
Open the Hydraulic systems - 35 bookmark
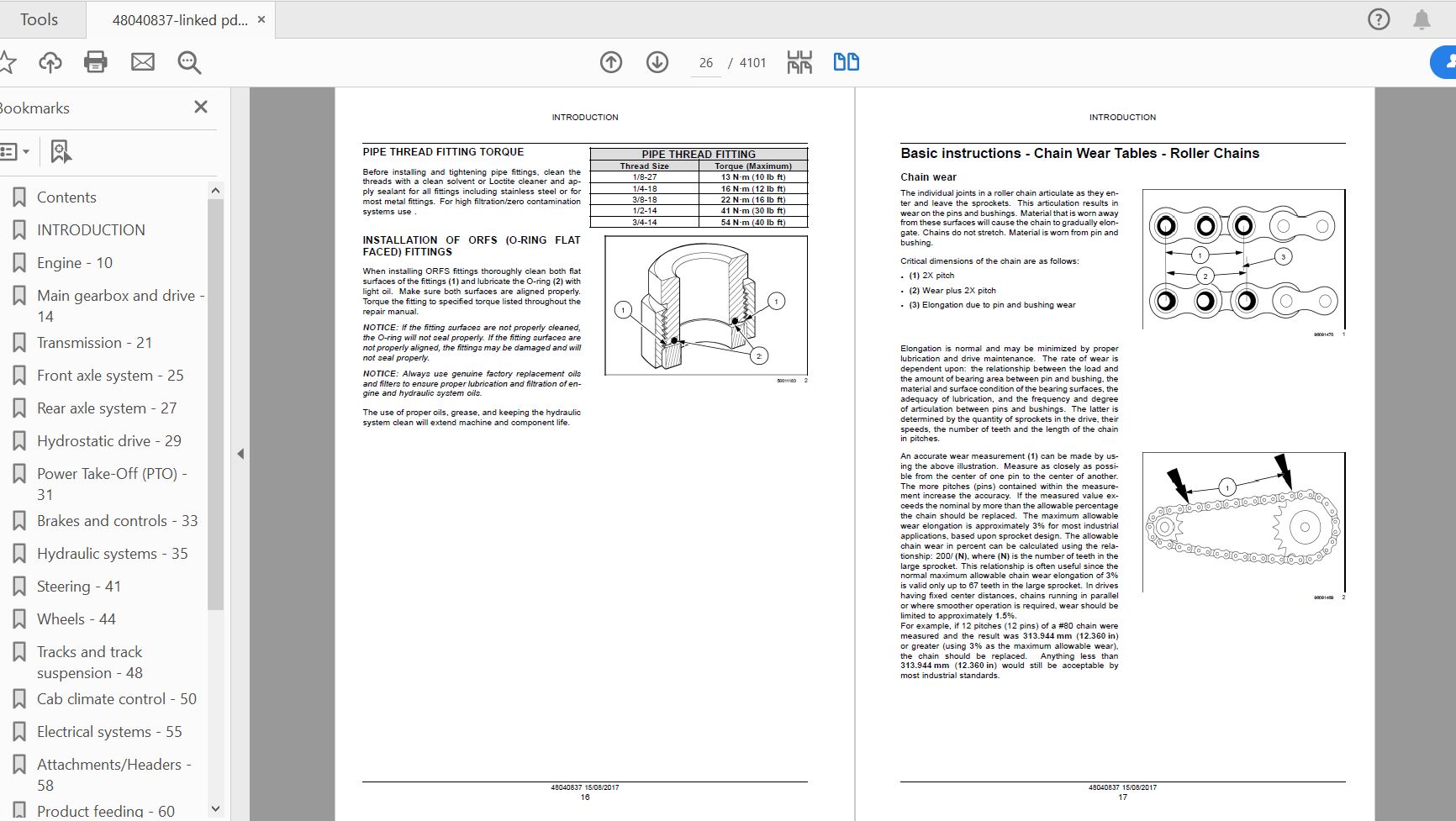[112, 554]
